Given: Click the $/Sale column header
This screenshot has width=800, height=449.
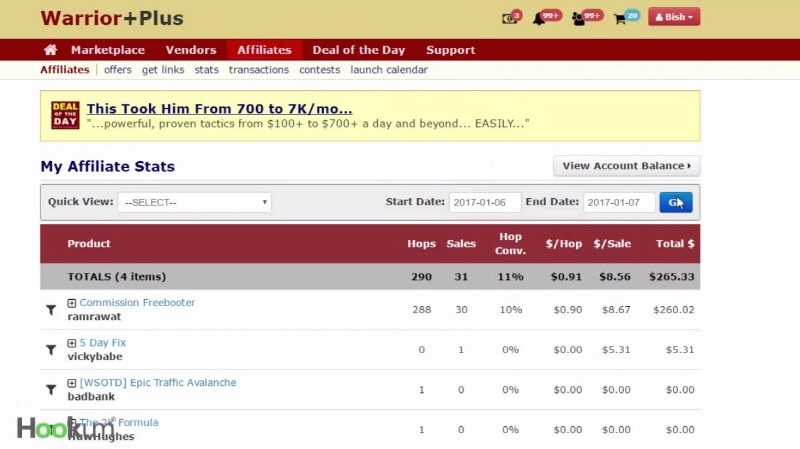Looking at the screenshot, I should tap(612, 243).
